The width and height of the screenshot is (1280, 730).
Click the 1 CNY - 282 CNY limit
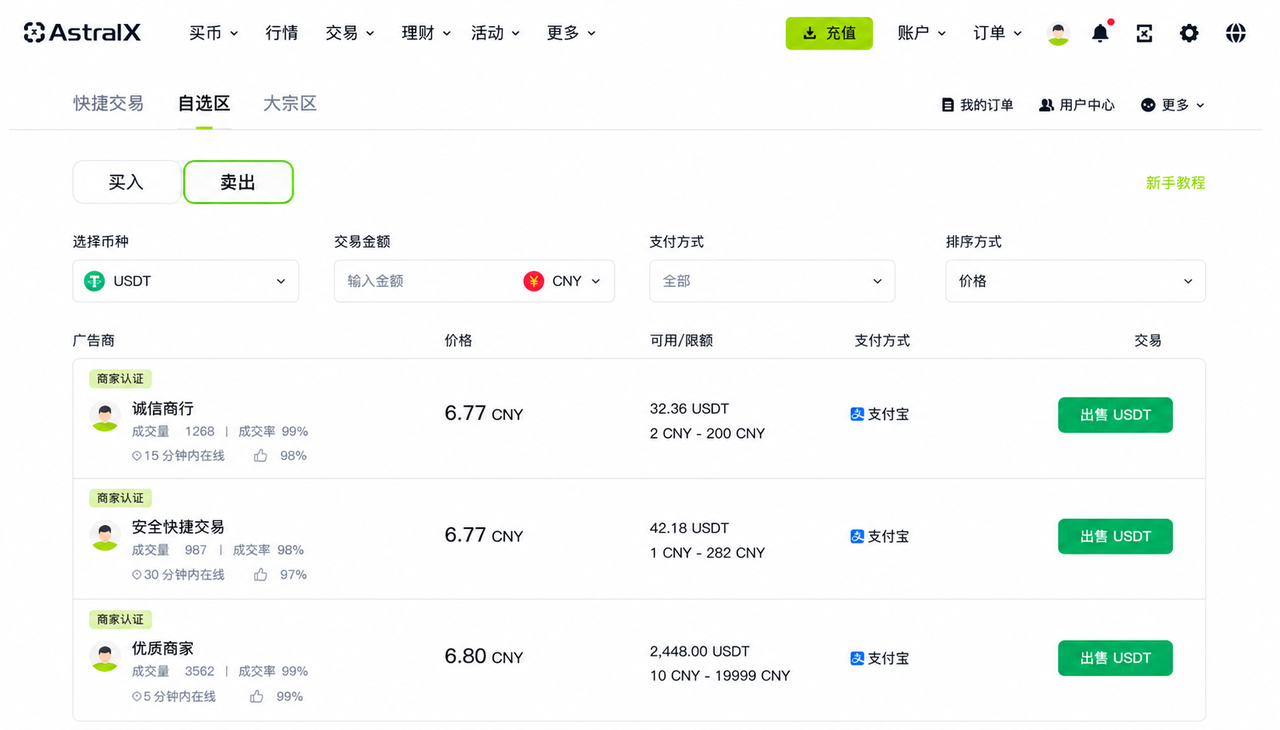707,552
